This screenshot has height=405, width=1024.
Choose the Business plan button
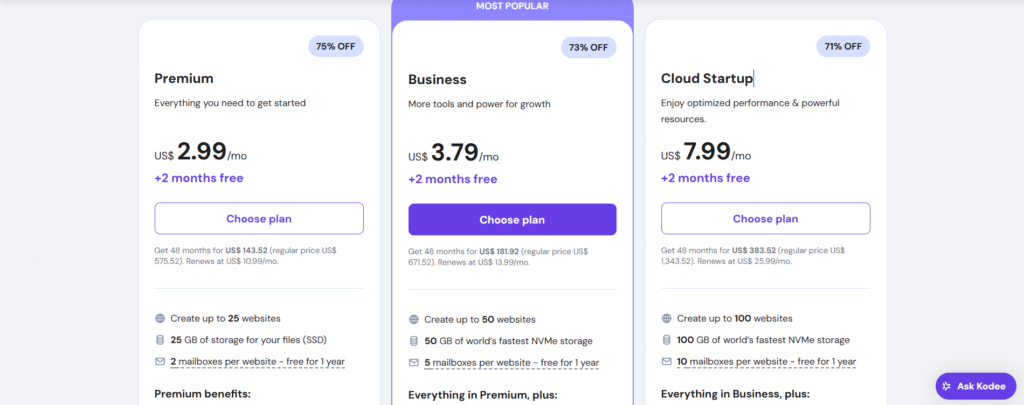512,219
